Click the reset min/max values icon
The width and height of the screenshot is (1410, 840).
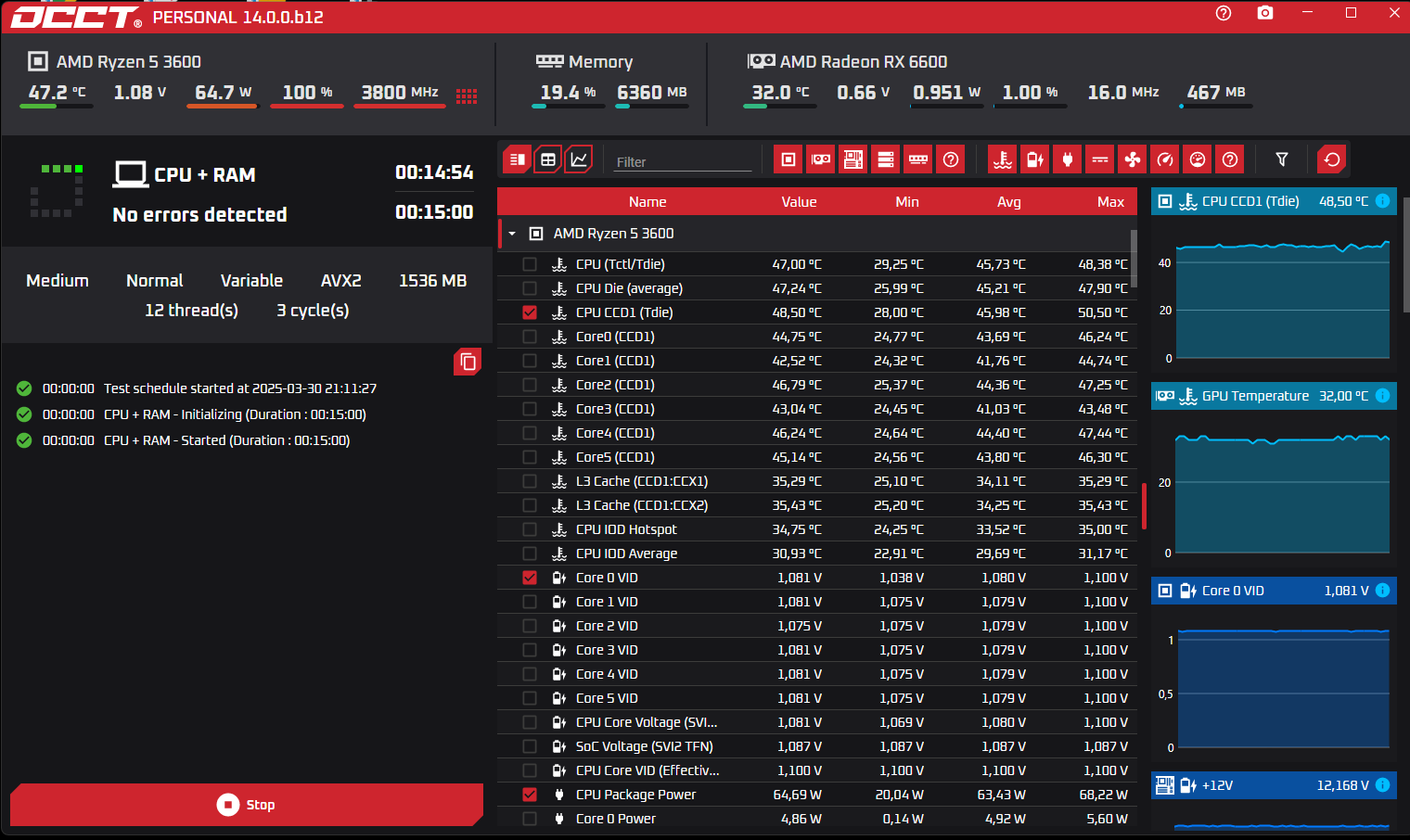point(1332,159)
